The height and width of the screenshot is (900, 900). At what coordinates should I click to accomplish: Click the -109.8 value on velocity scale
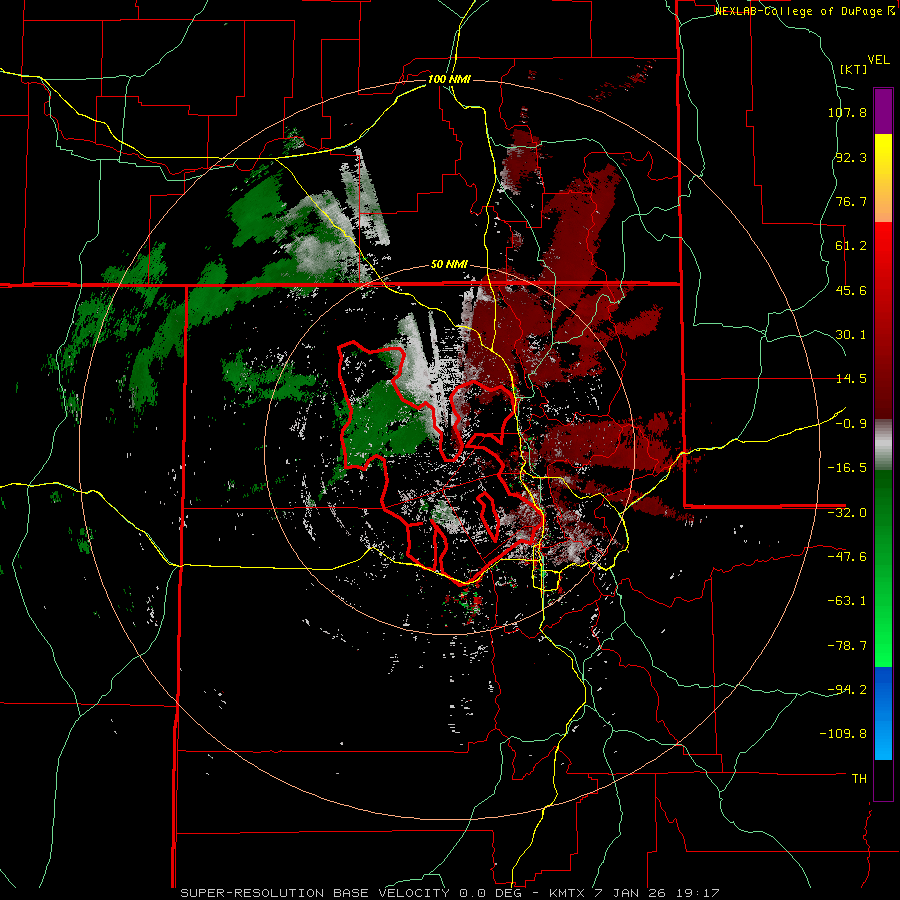844,734
